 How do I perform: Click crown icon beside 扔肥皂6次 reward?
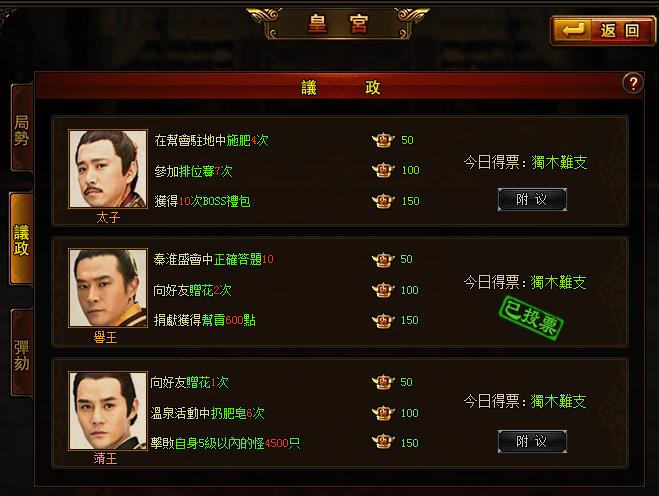tap(383, 413)
